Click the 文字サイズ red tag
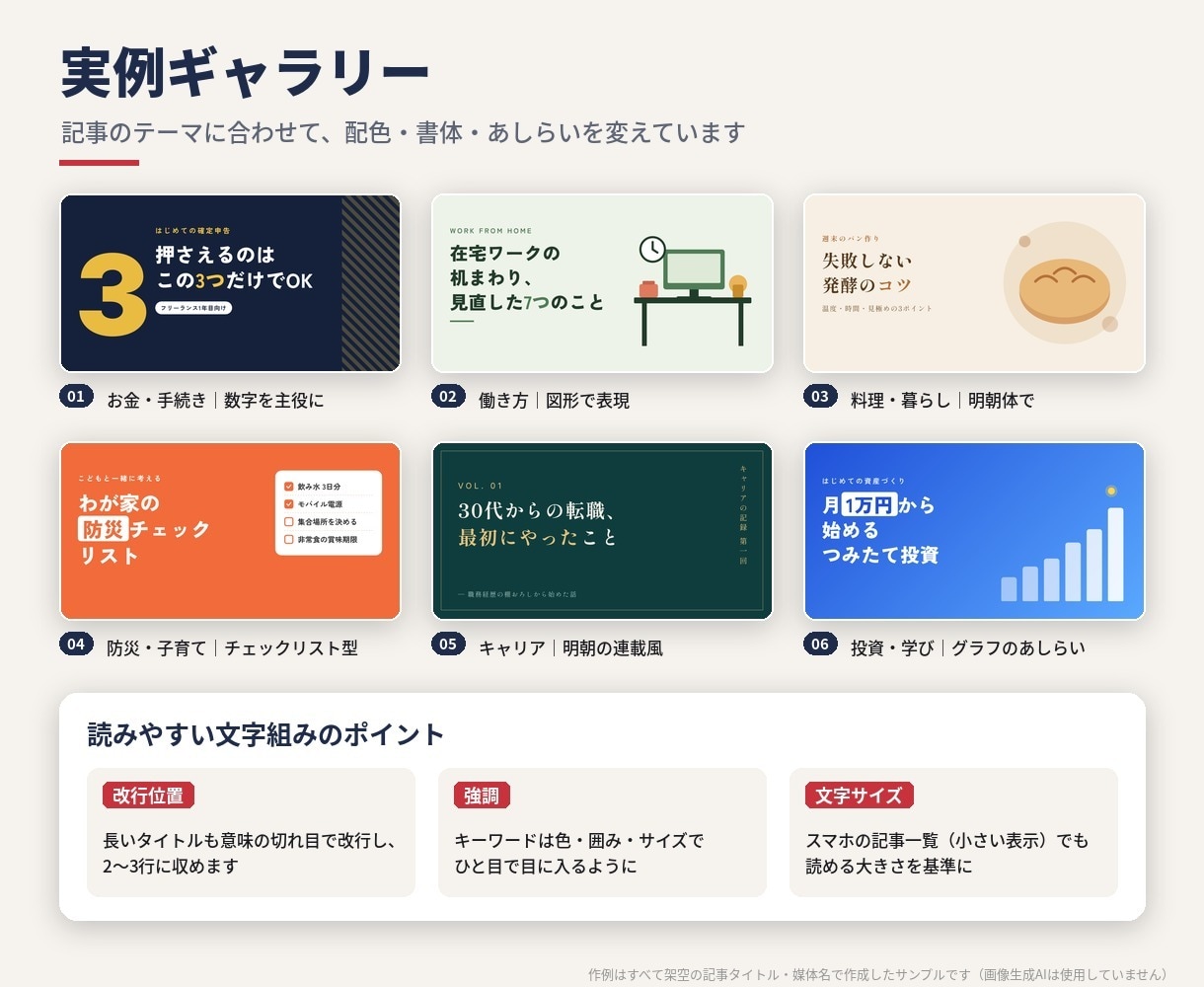This screenshot has height=987, width=1204. 860,796
